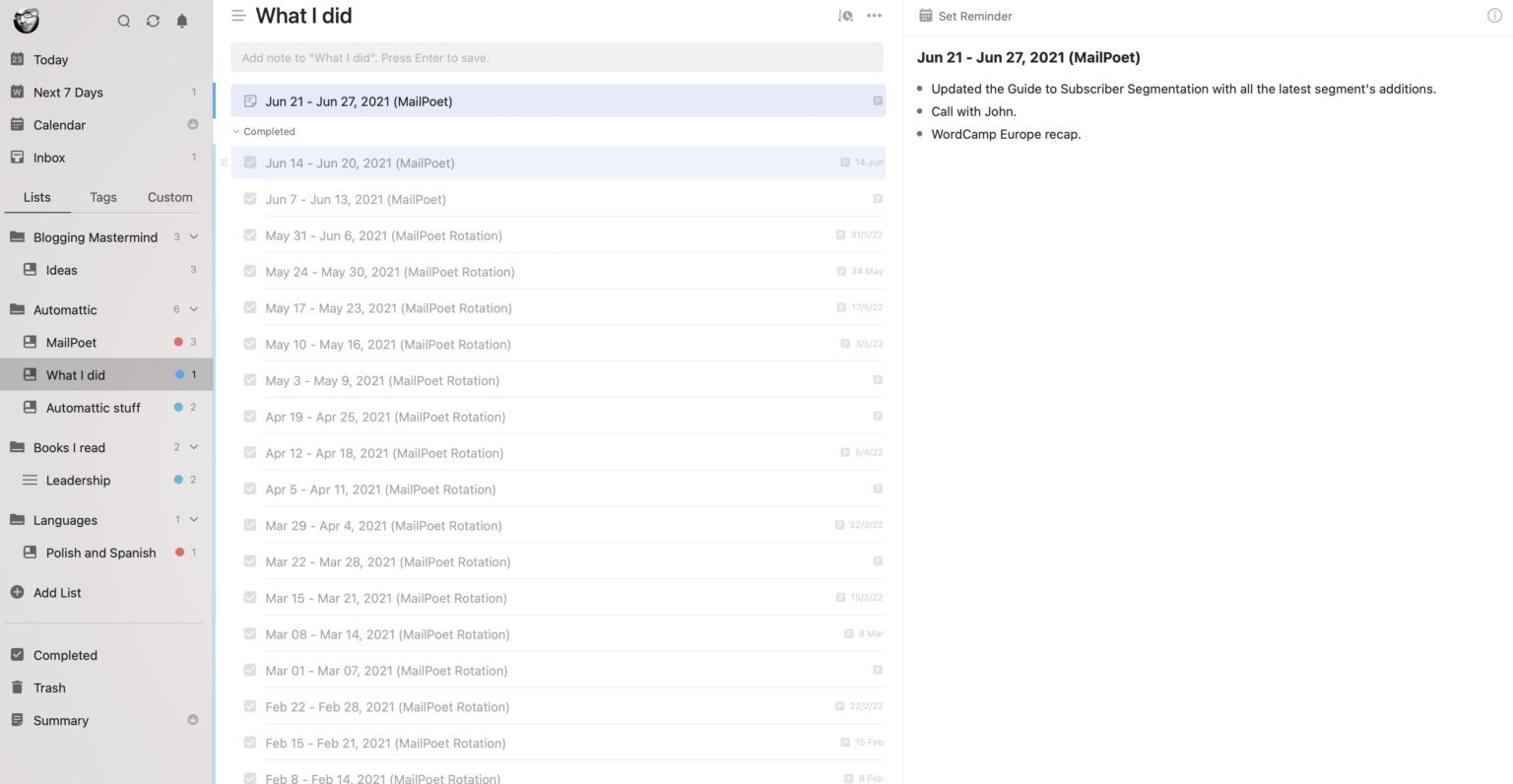
Task: Uncheck the Jun 14 - Jun 20, 2021 task
Action: (250, 163)
